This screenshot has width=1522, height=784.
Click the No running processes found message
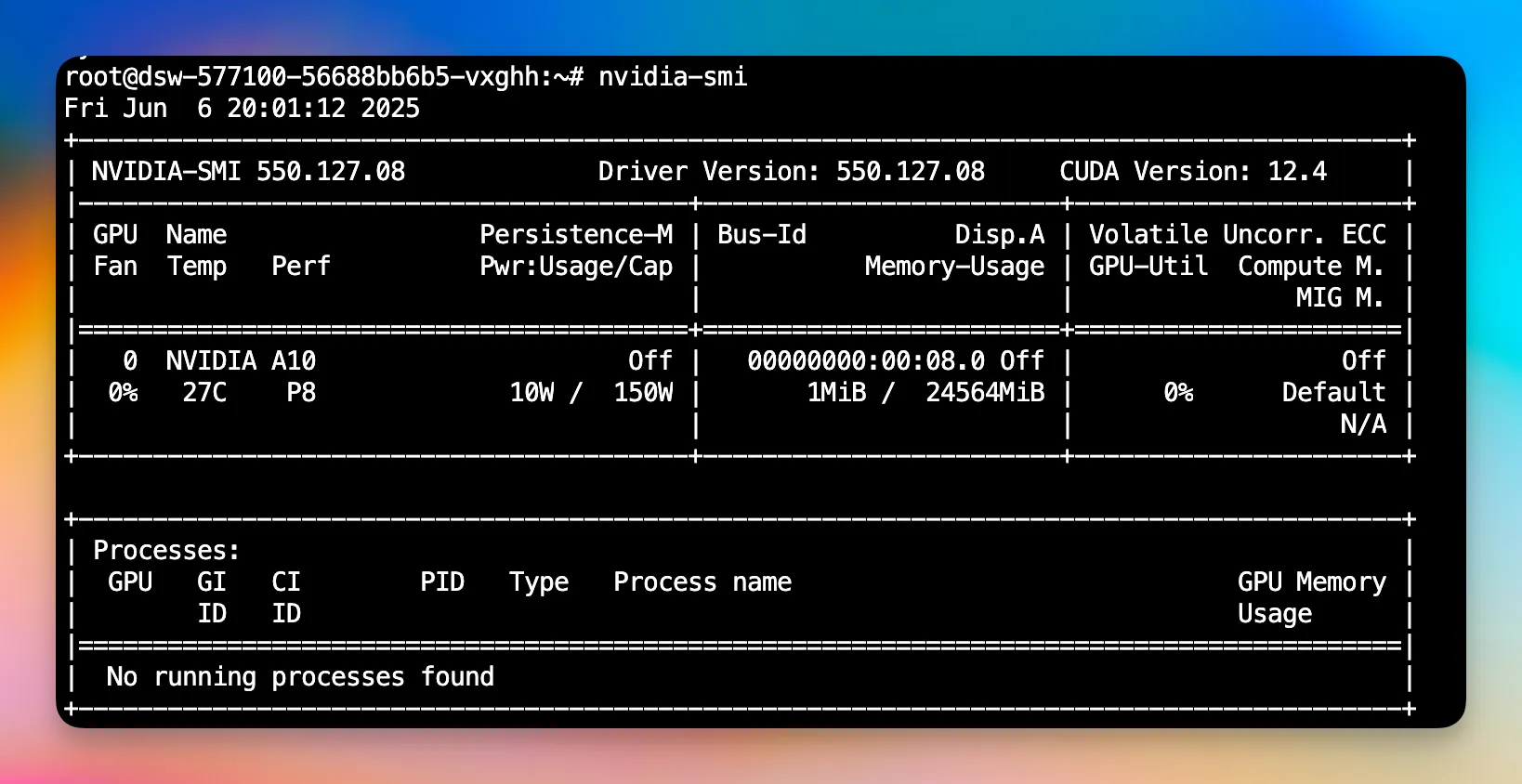tap(300, 677)
